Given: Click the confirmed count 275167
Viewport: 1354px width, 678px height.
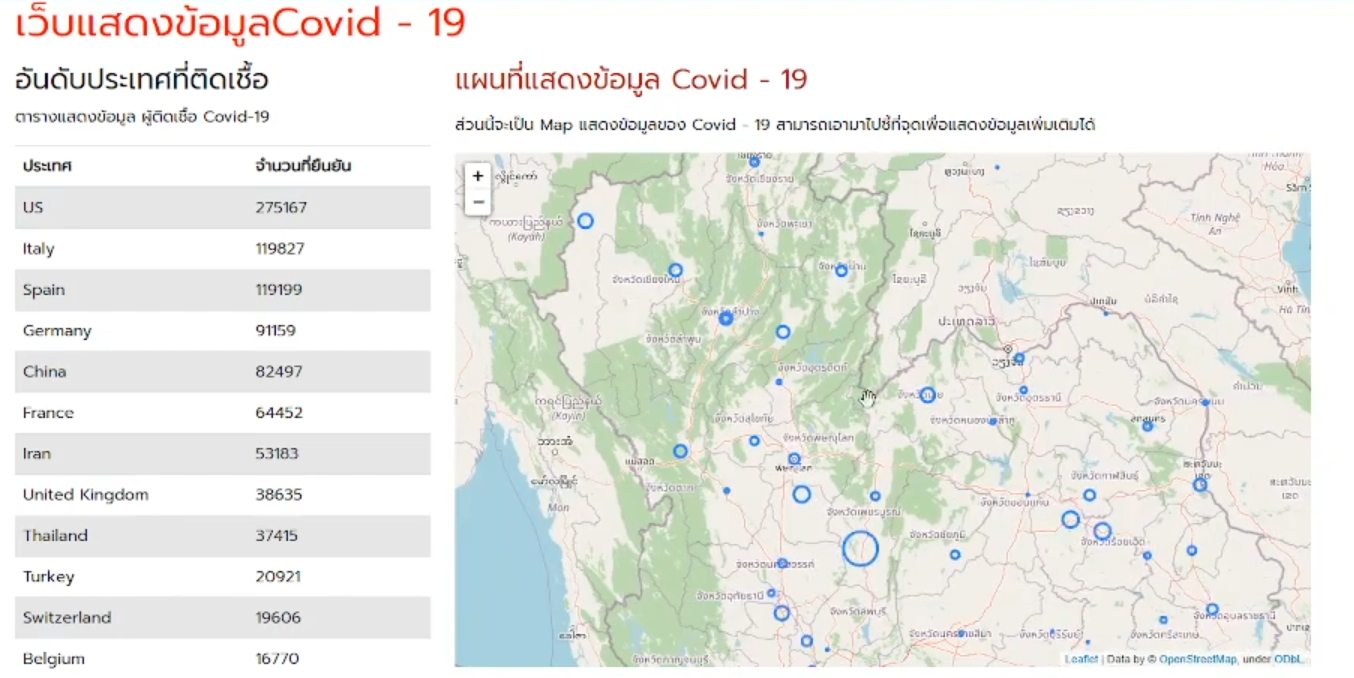Looking at the screenshot, I should pos(281,207).
